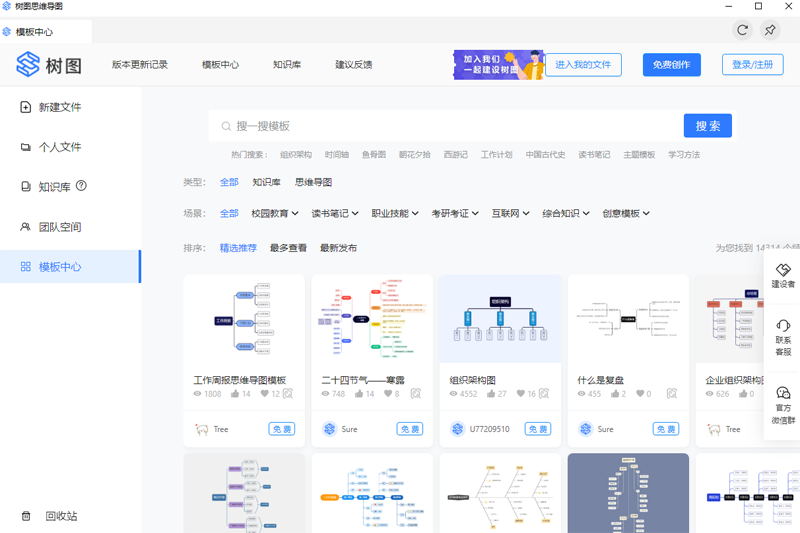Click the 树图 logo in header
This screenshot has width=800, height=533.
48,65
